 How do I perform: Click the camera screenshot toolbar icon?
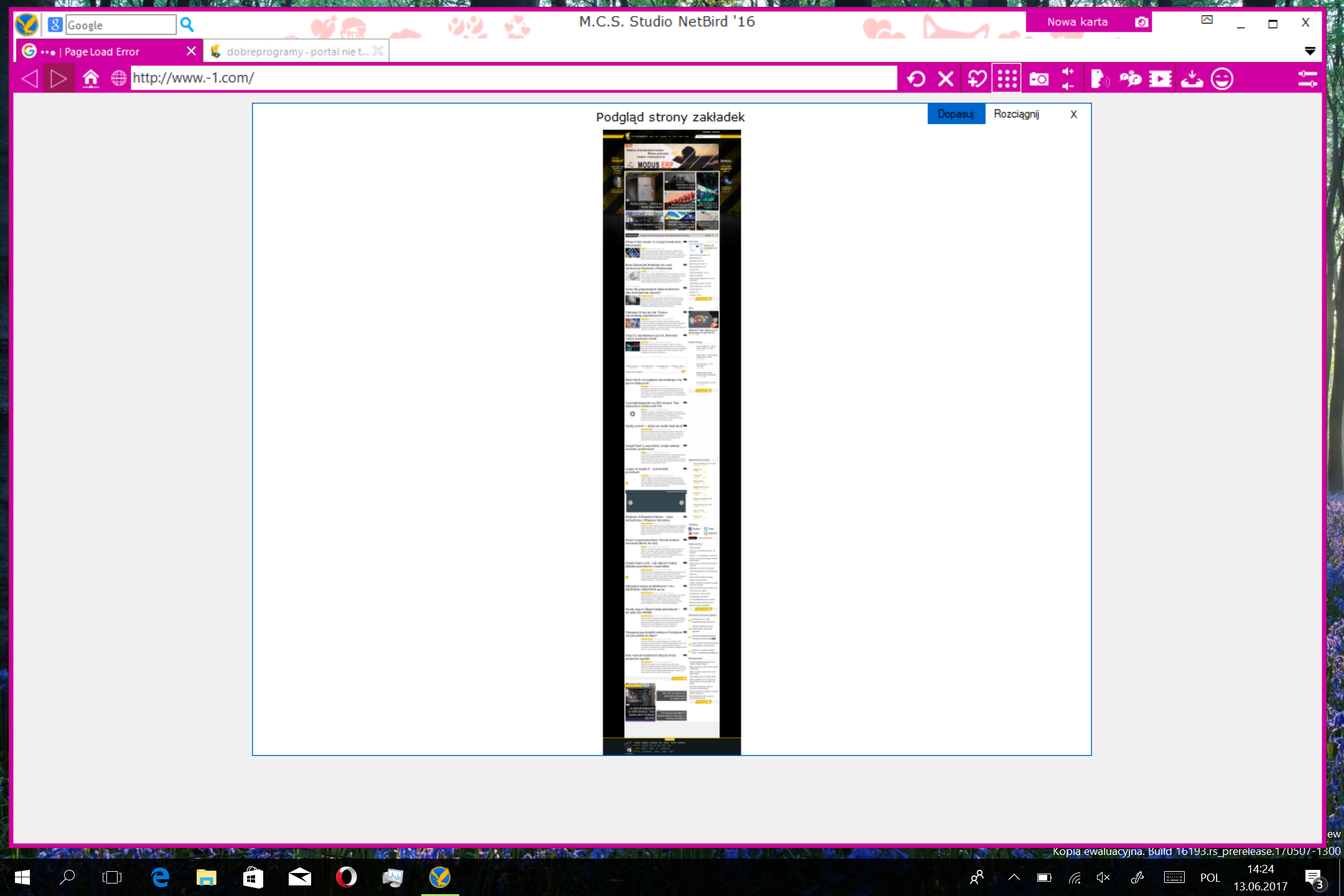(x=1038, y=79)
